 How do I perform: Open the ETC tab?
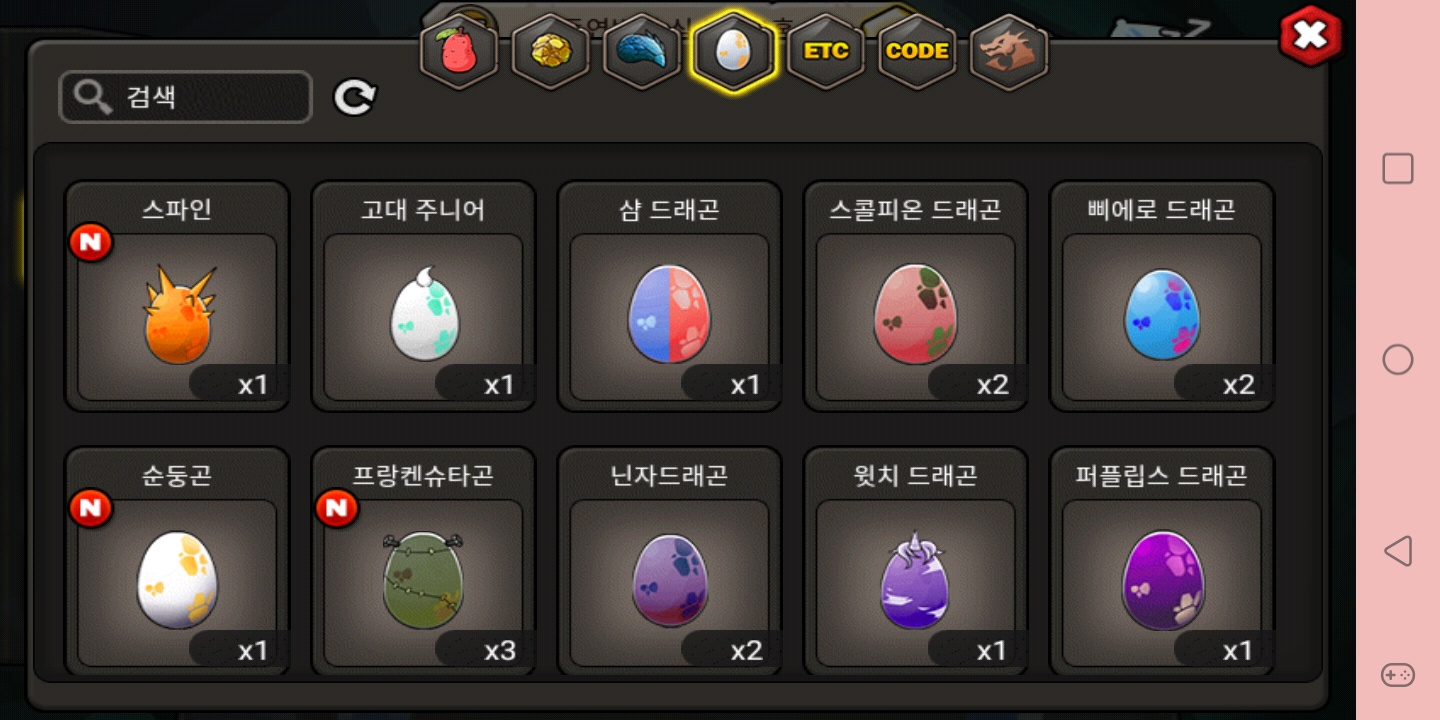826,52
